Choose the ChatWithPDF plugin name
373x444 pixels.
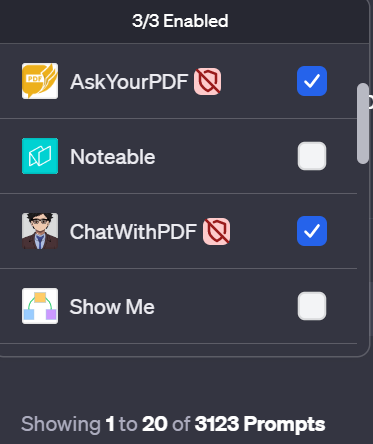coord(133,232)
